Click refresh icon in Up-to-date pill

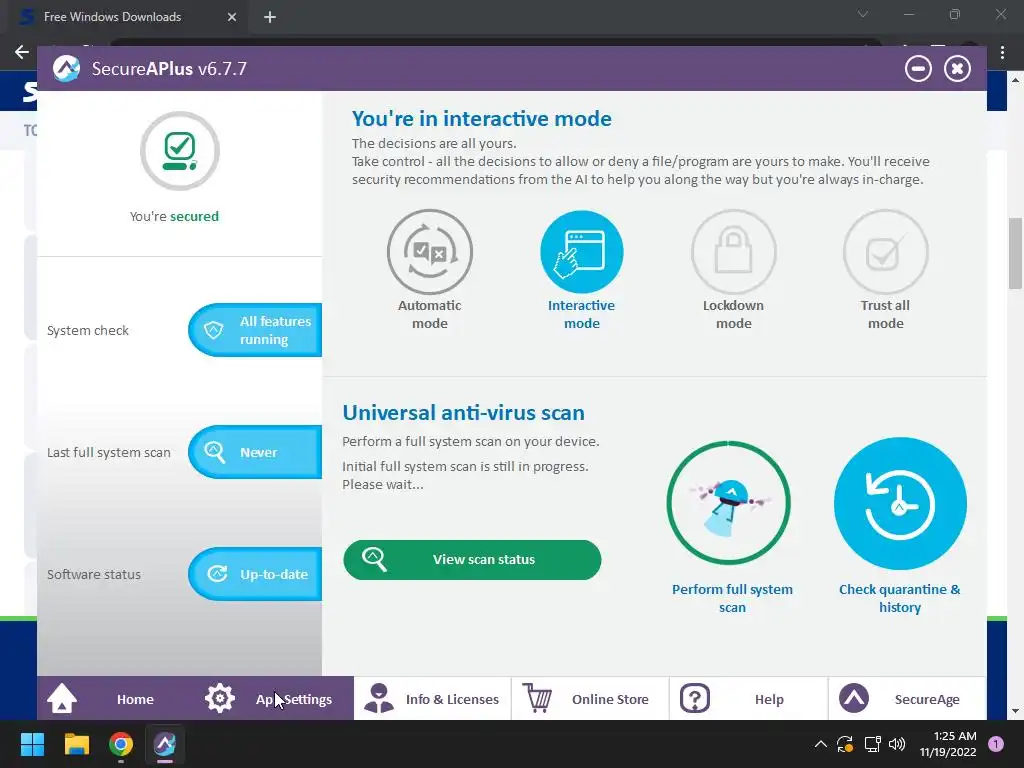pyautogui.click(x=217, y=574)
